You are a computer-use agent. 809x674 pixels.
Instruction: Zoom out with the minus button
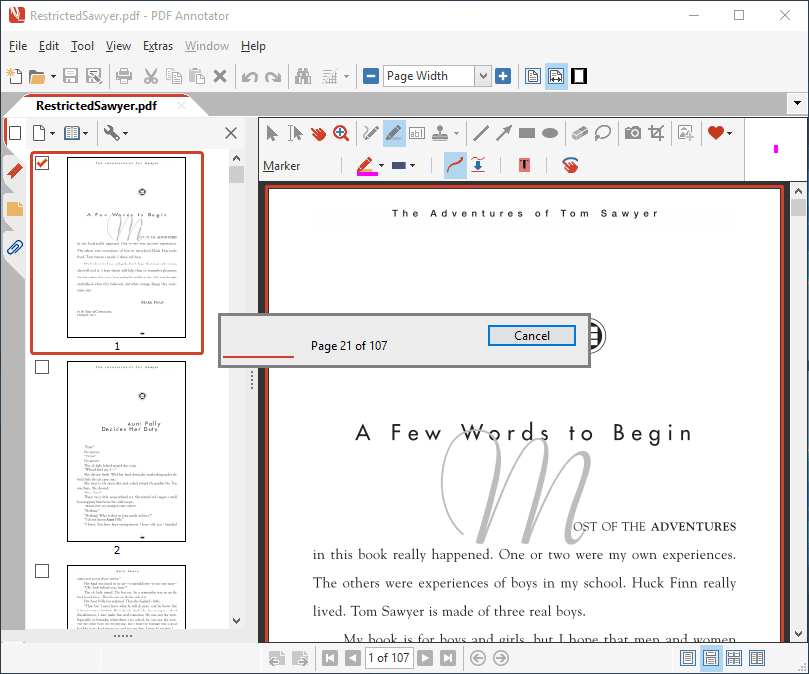371,76
